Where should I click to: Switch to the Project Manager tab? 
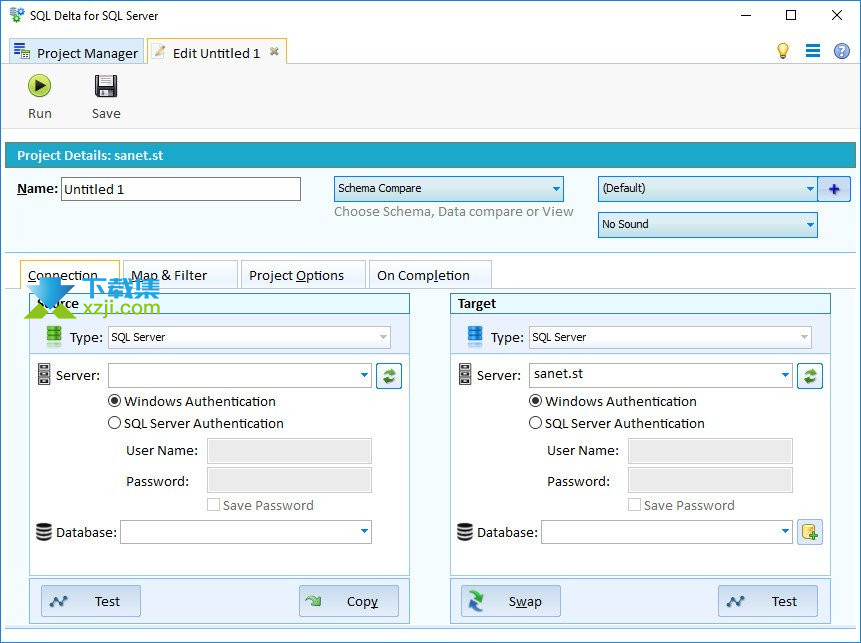pyautogui.click(x=76, y=52)
